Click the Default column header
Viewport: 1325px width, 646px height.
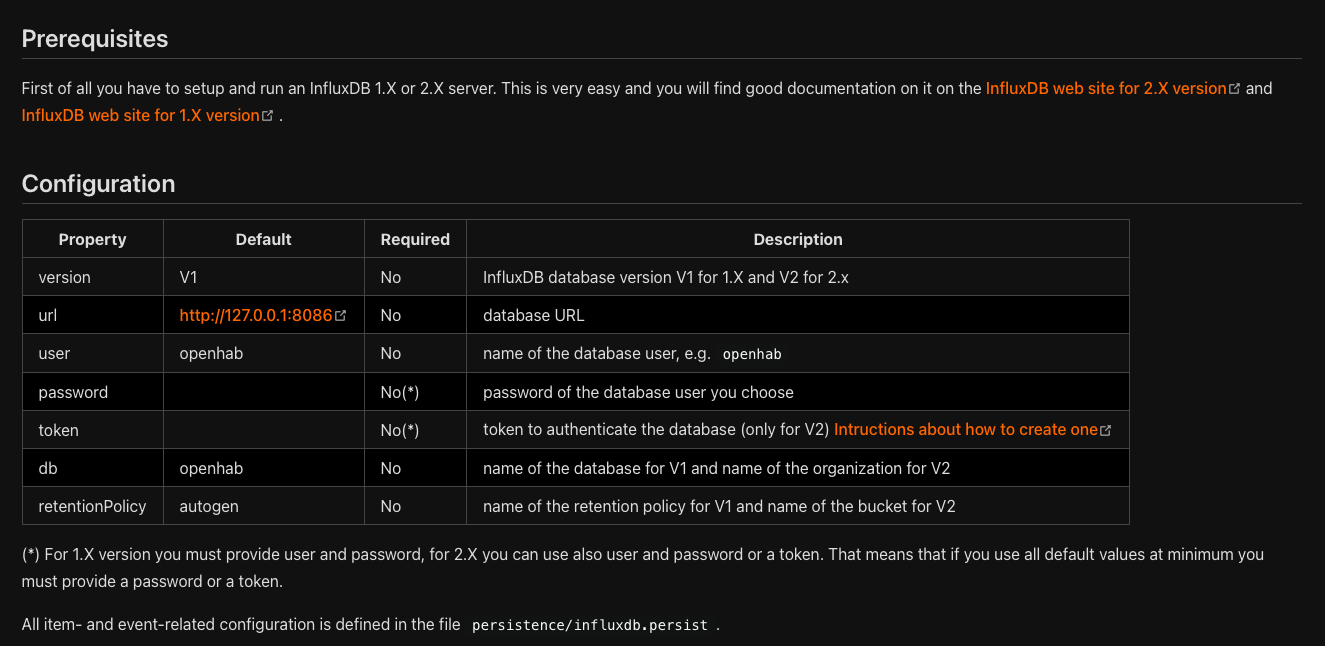coord(263,239)
